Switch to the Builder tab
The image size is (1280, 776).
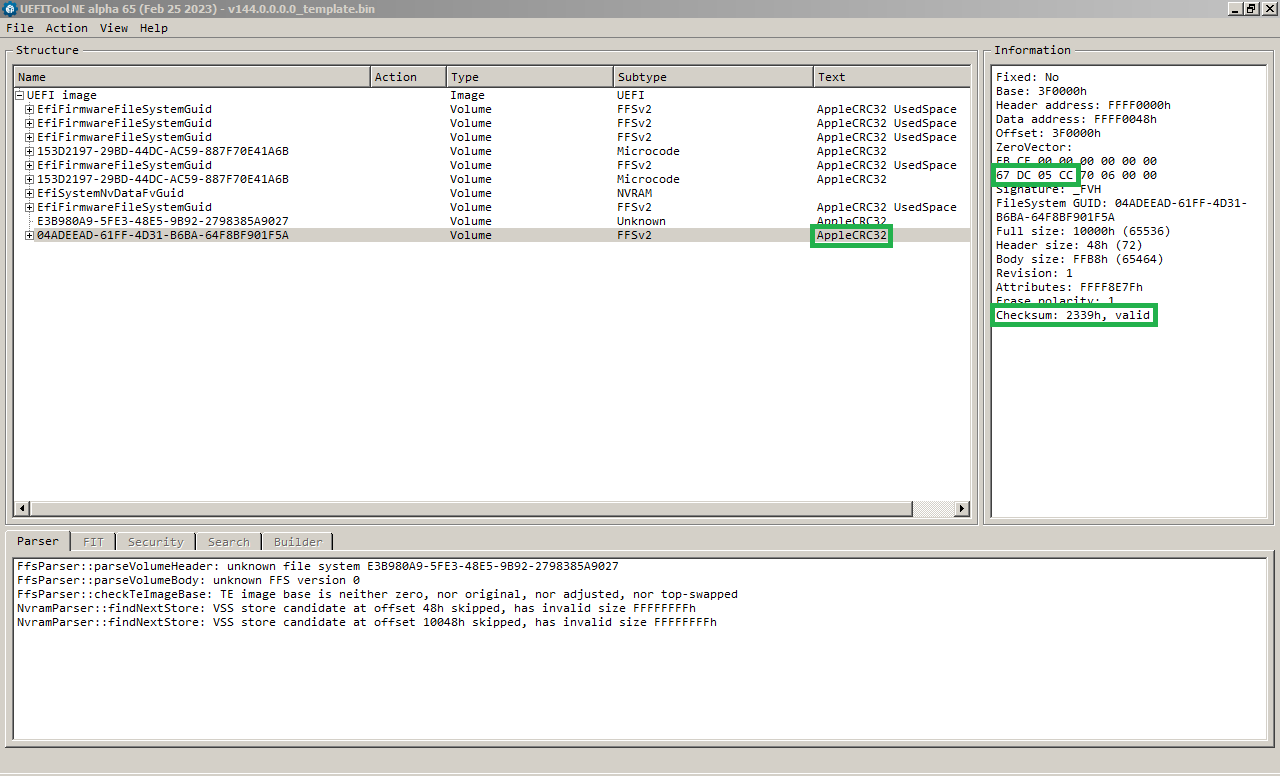click(298, 542)
